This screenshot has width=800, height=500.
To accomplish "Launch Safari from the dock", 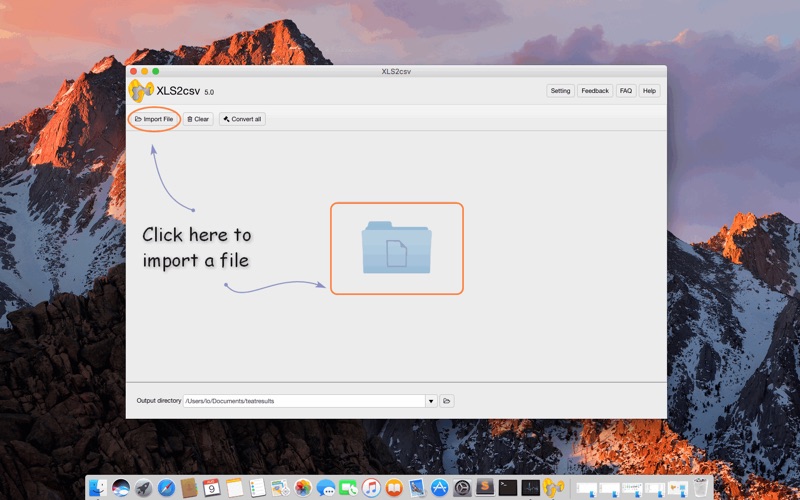I will 166,488.
